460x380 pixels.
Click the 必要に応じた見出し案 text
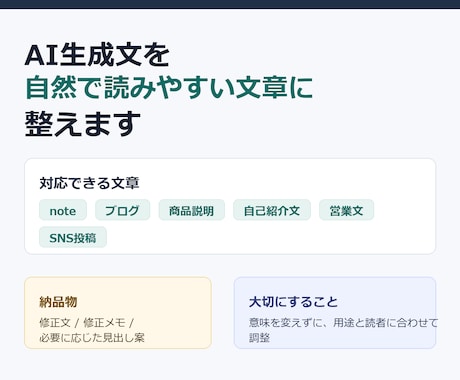click(92, 338)
